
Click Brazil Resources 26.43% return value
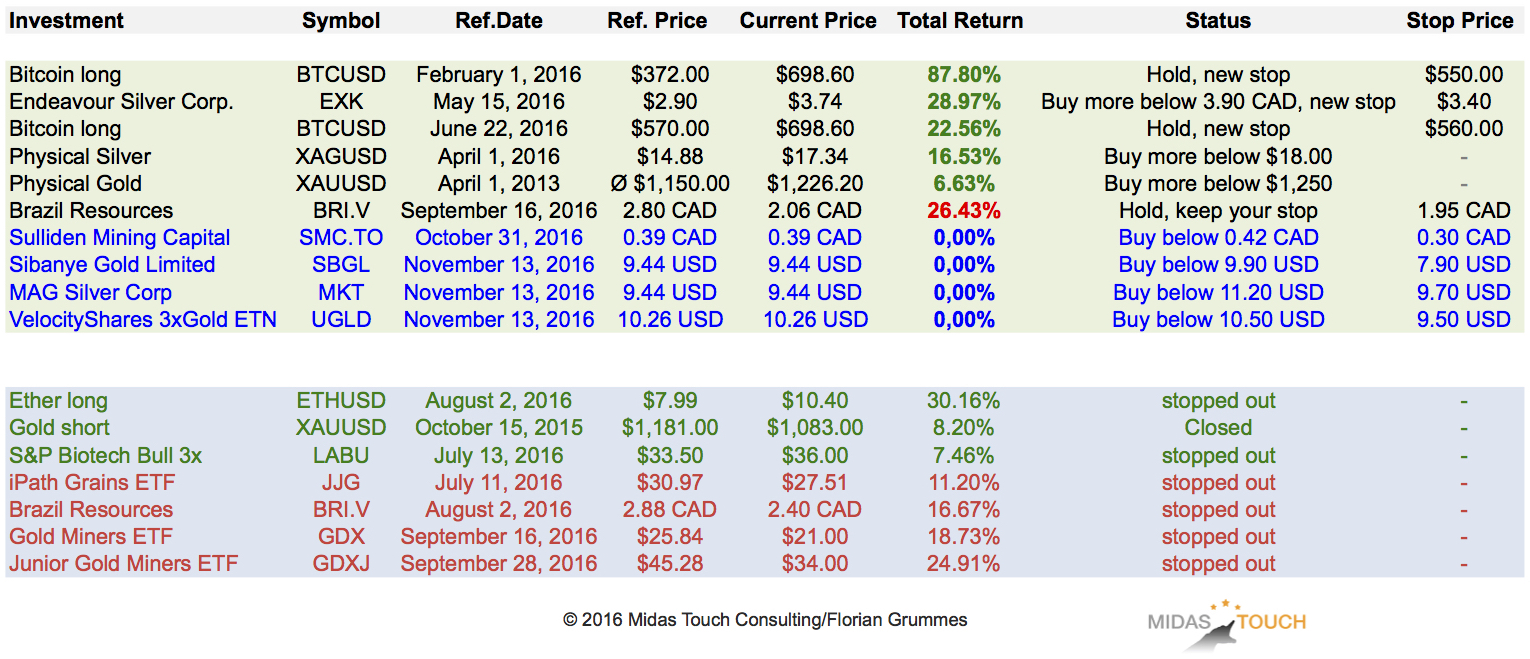(x=964, y=211)
